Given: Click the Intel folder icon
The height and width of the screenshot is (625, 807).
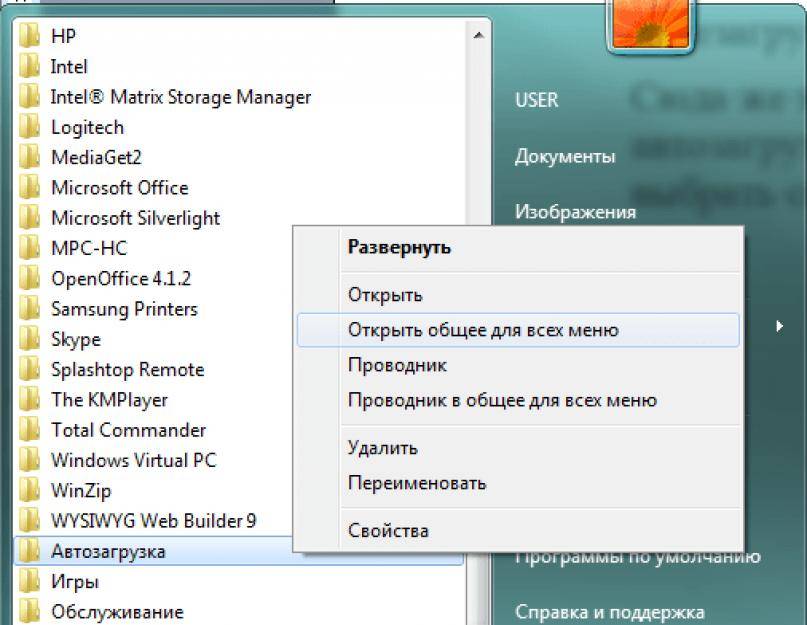Looking at the screenshot, I should (29, 66).
